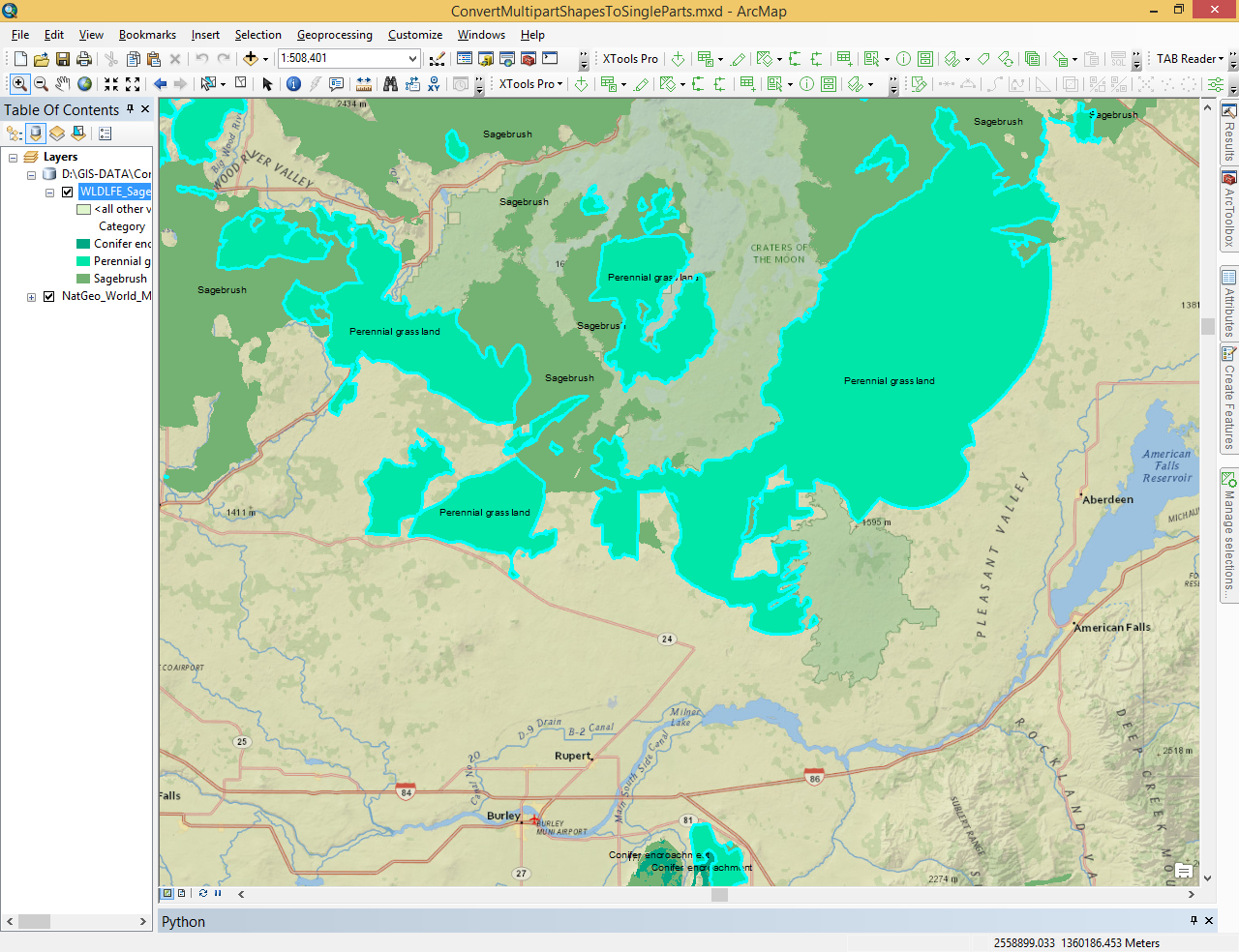Open the map scale dropdown
The image size is (1239, 952).
point(412,59)
